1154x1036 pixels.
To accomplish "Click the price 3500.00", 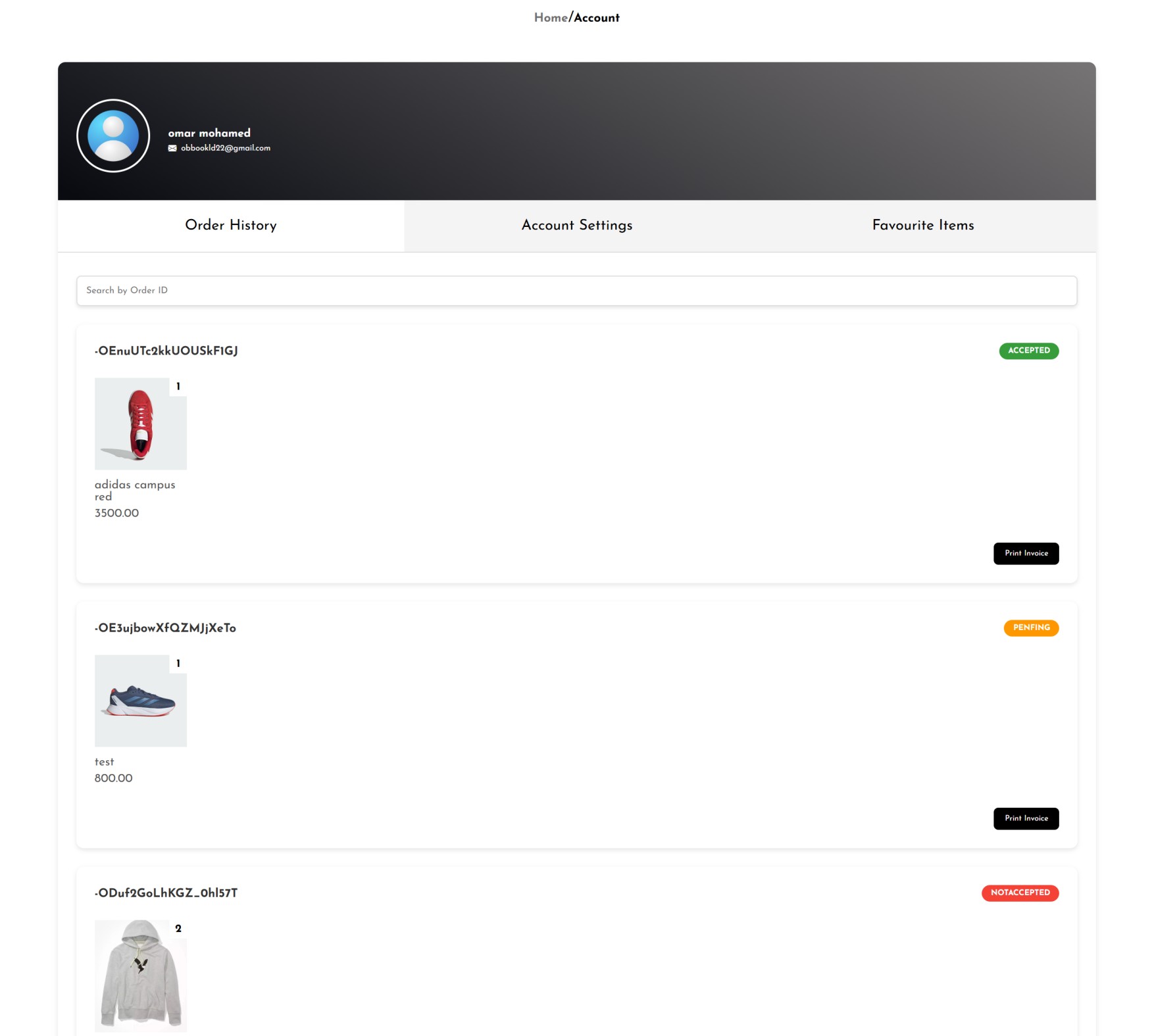I will 116,513.
